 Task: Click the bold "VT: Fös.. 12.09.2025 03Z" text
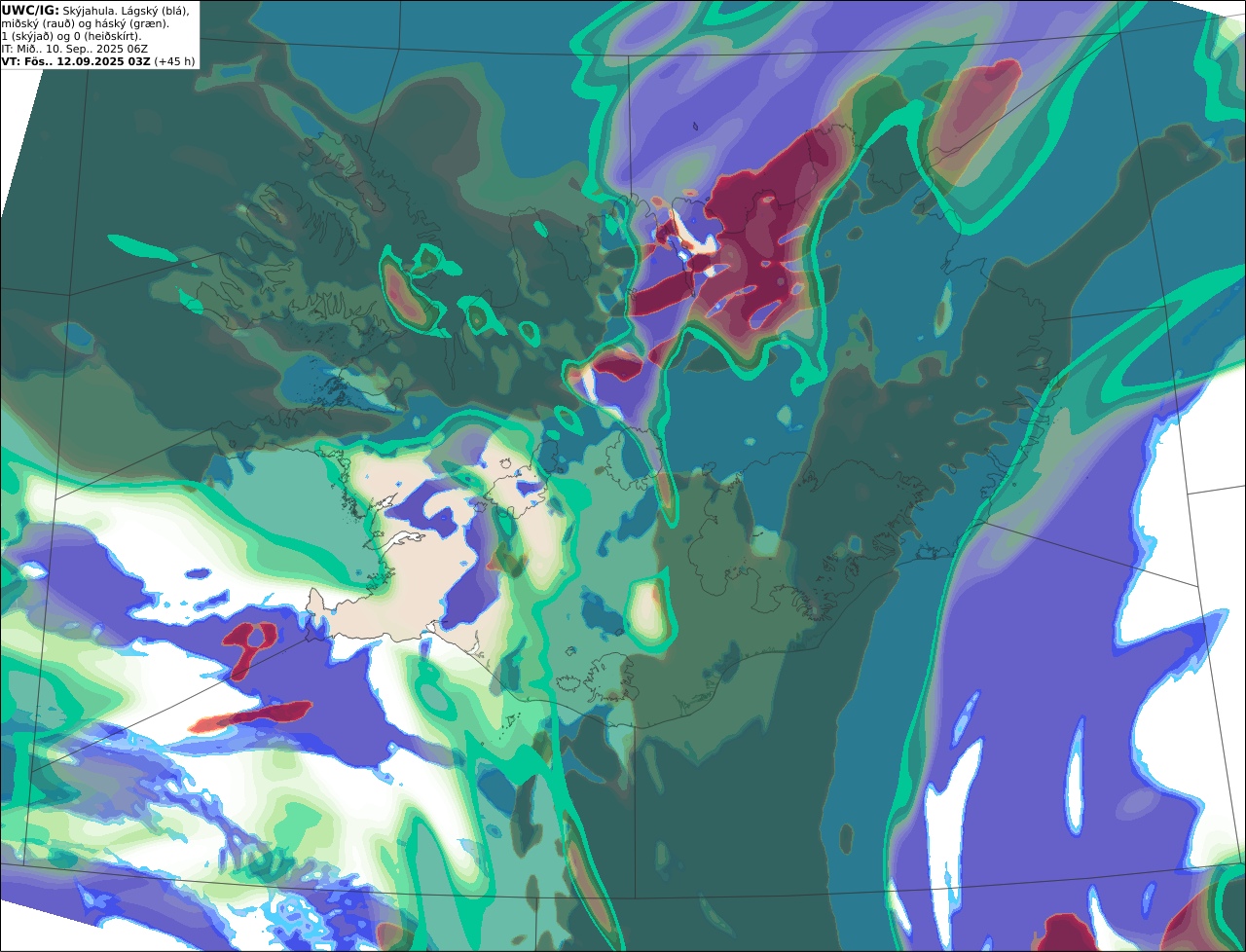pyautogui.click(x=76, y=61)
